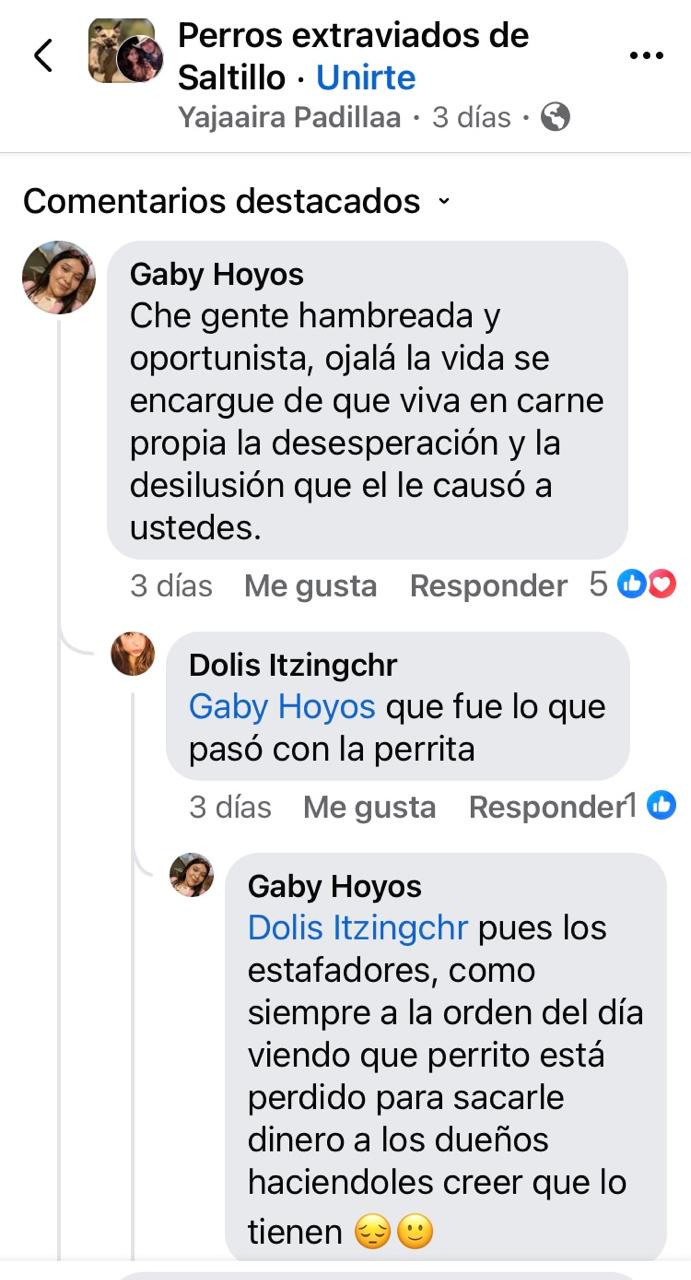The image size is (691, 1280).
Task: Open the three-dots options menu
Action: 646,56
